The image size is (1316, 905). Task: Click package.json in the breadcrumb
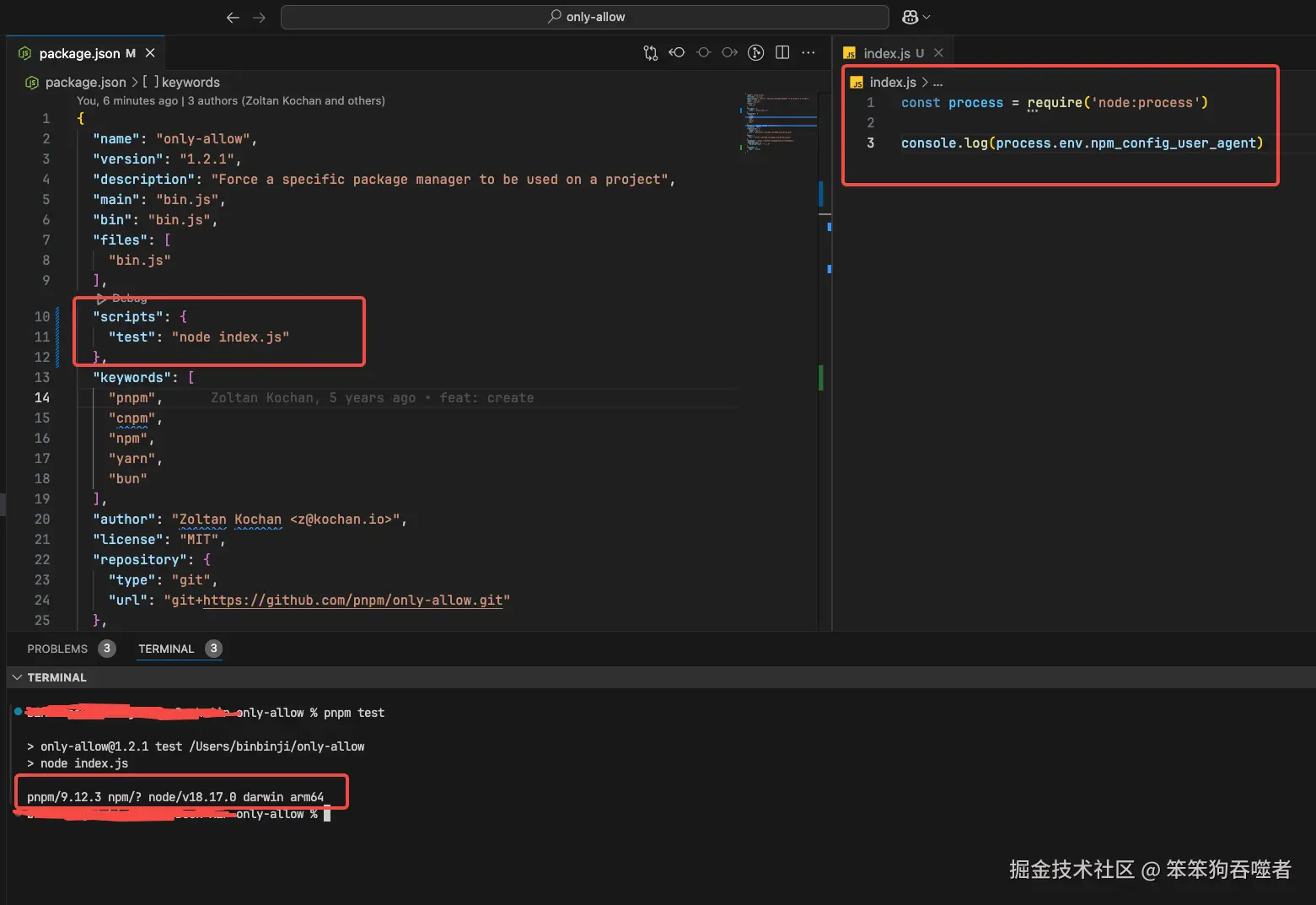(x=85, y=82)
